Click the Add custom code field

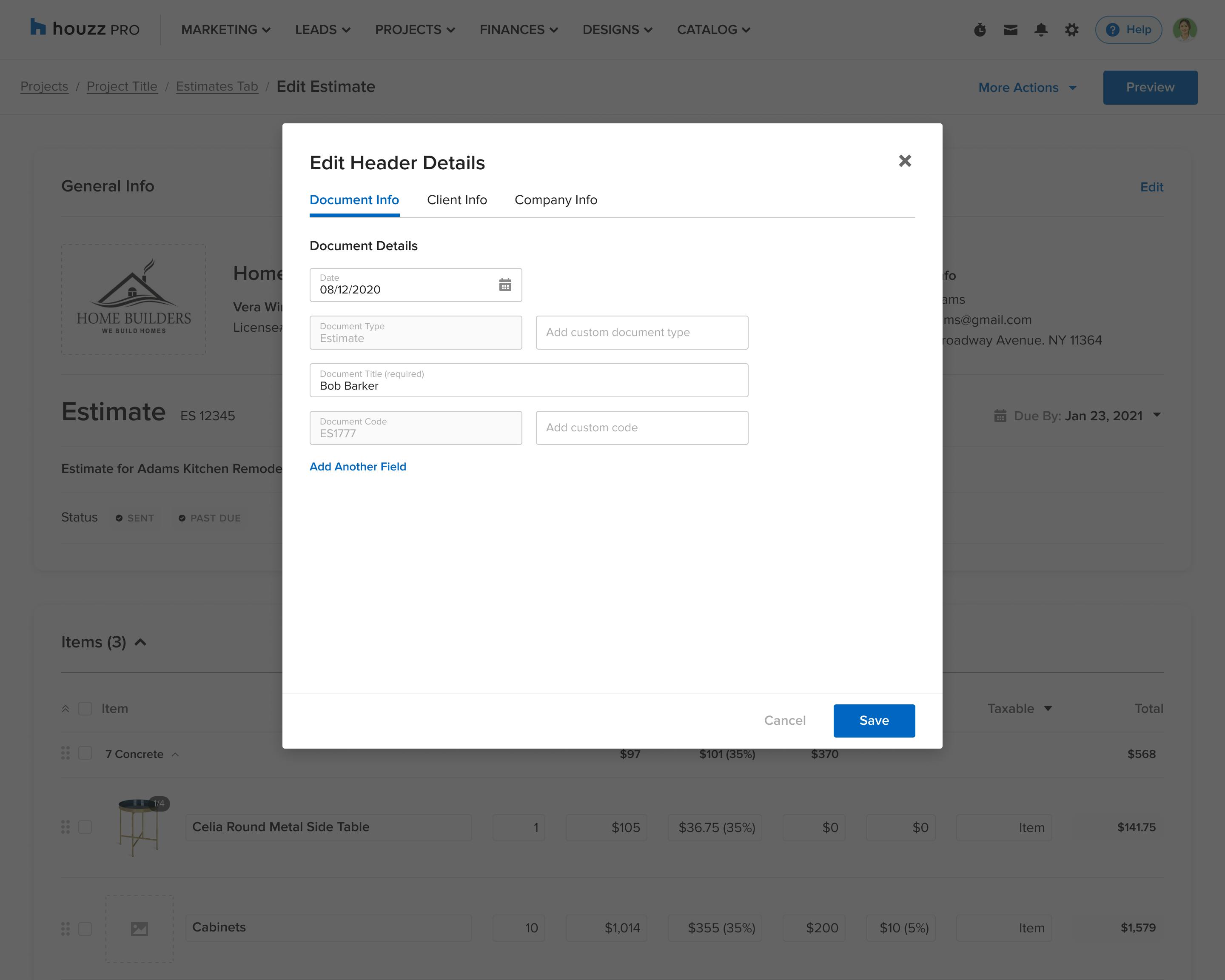642,428
